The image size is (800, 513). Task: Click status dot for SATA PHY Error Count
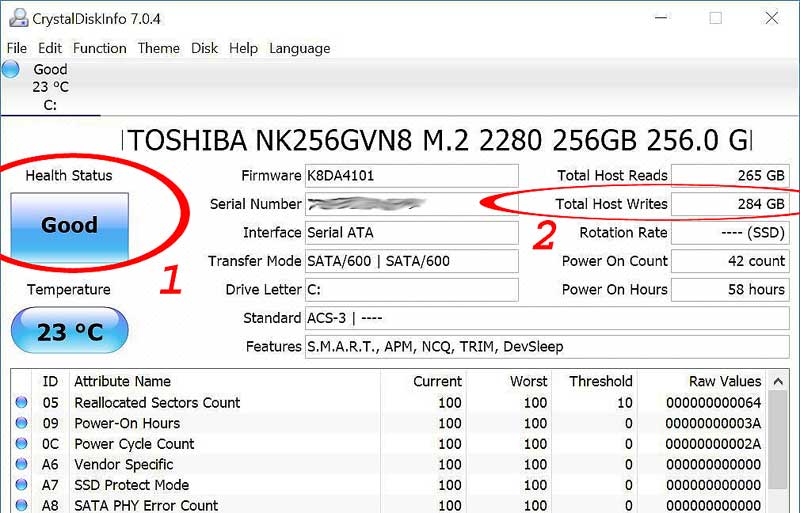pyautogui.click(x=21, y=505)
